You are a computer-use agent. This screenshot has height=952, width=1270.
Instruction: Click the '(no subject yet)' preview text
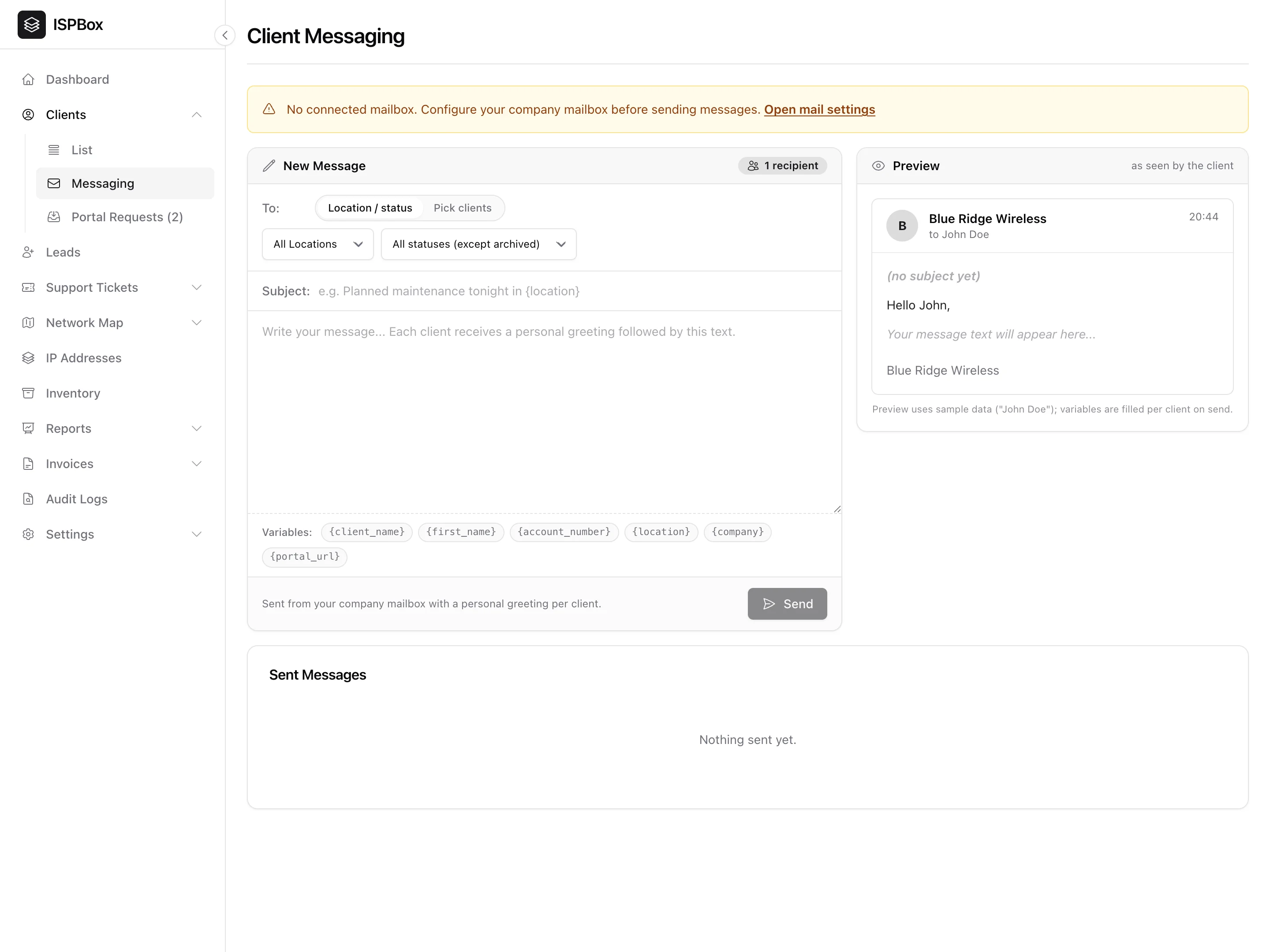coord(933,276)
